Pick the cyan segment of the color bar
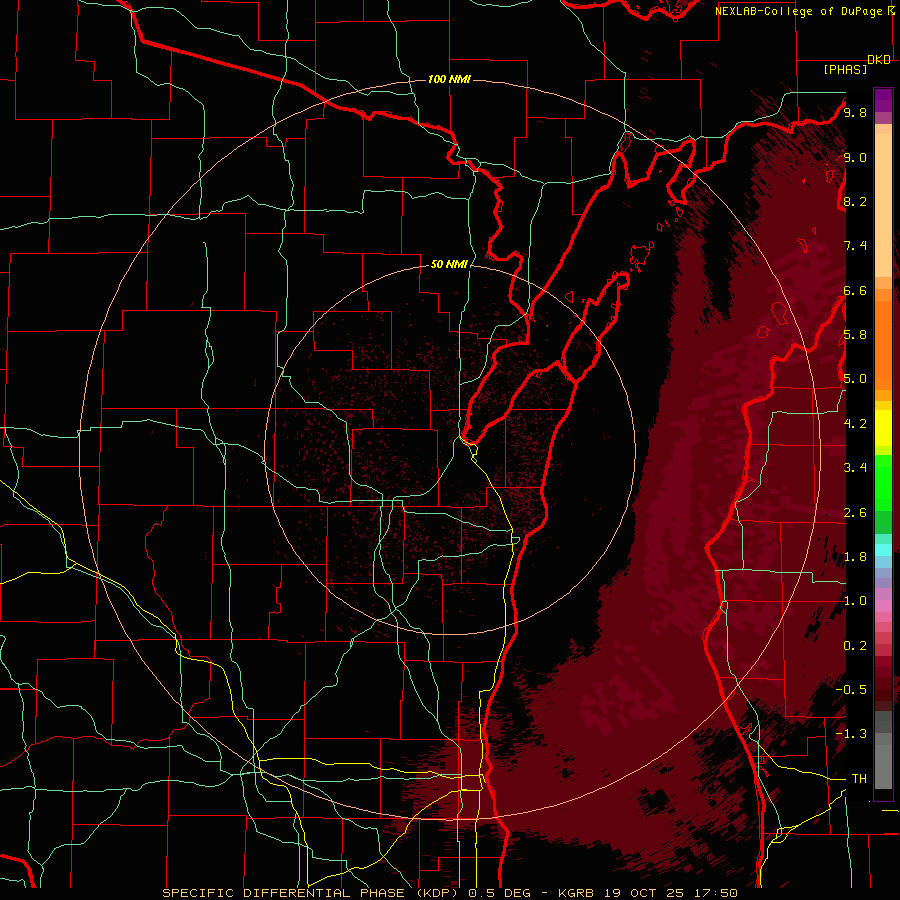 tap(883, 550)
